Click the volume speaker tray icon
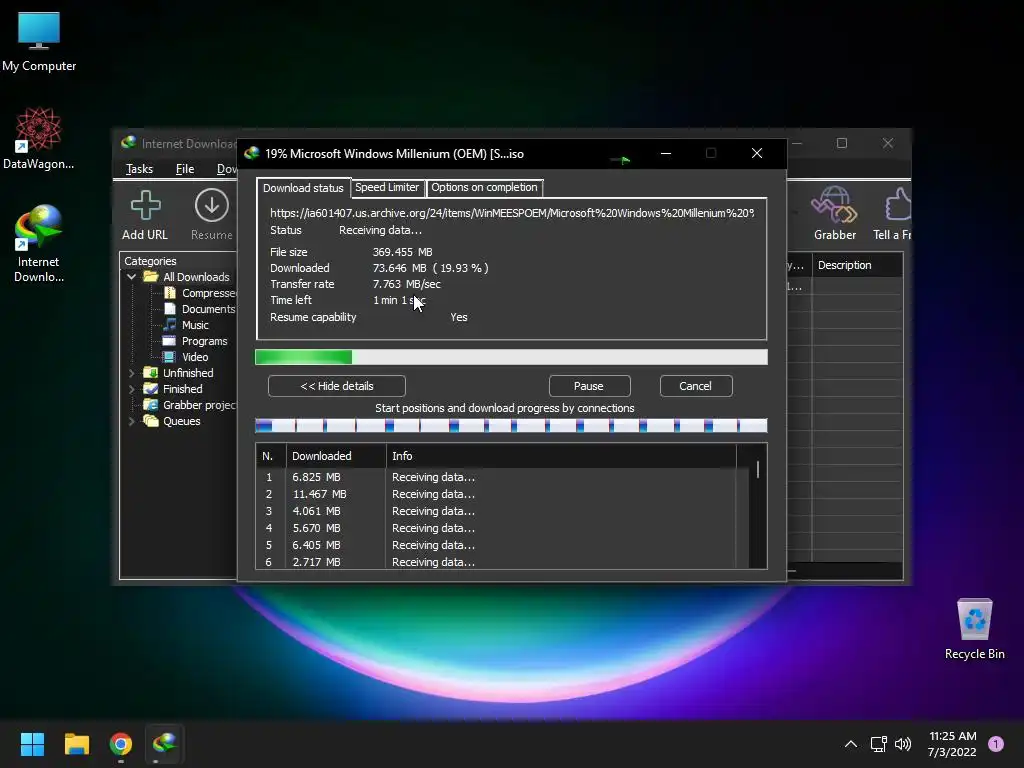Screen dimensions: 1024x768 point(903,744)
